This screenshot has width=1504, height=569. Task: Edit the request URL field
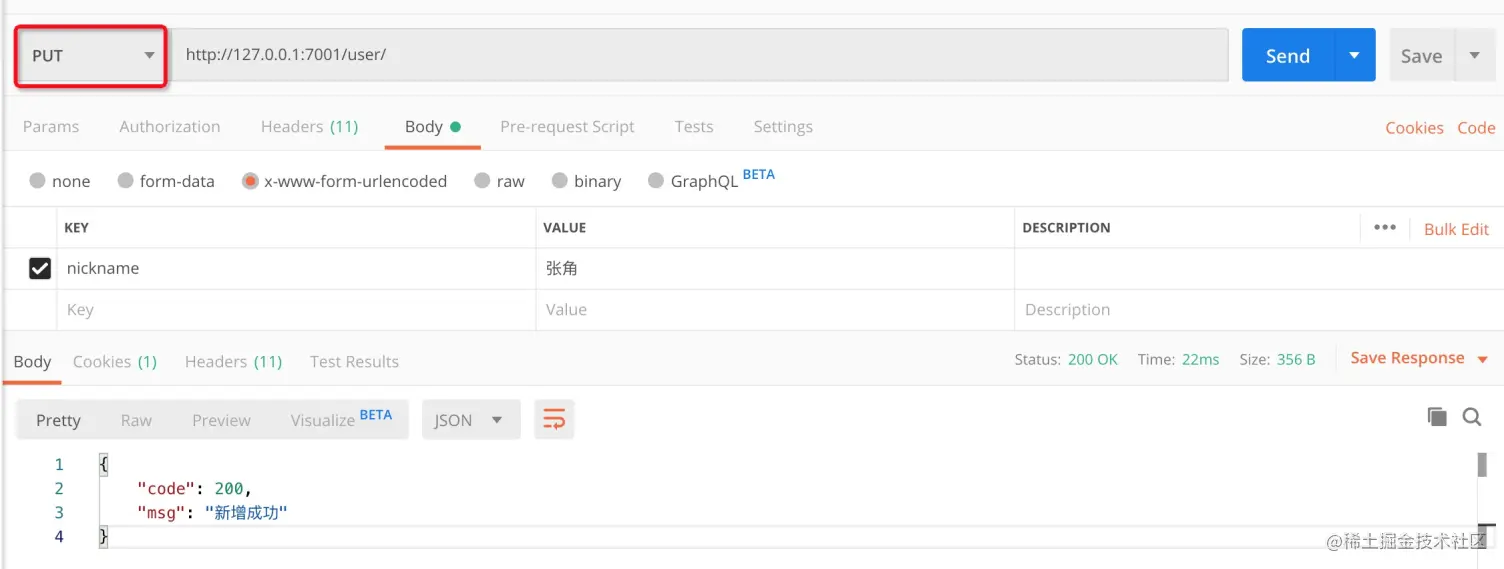click(700, 55)
